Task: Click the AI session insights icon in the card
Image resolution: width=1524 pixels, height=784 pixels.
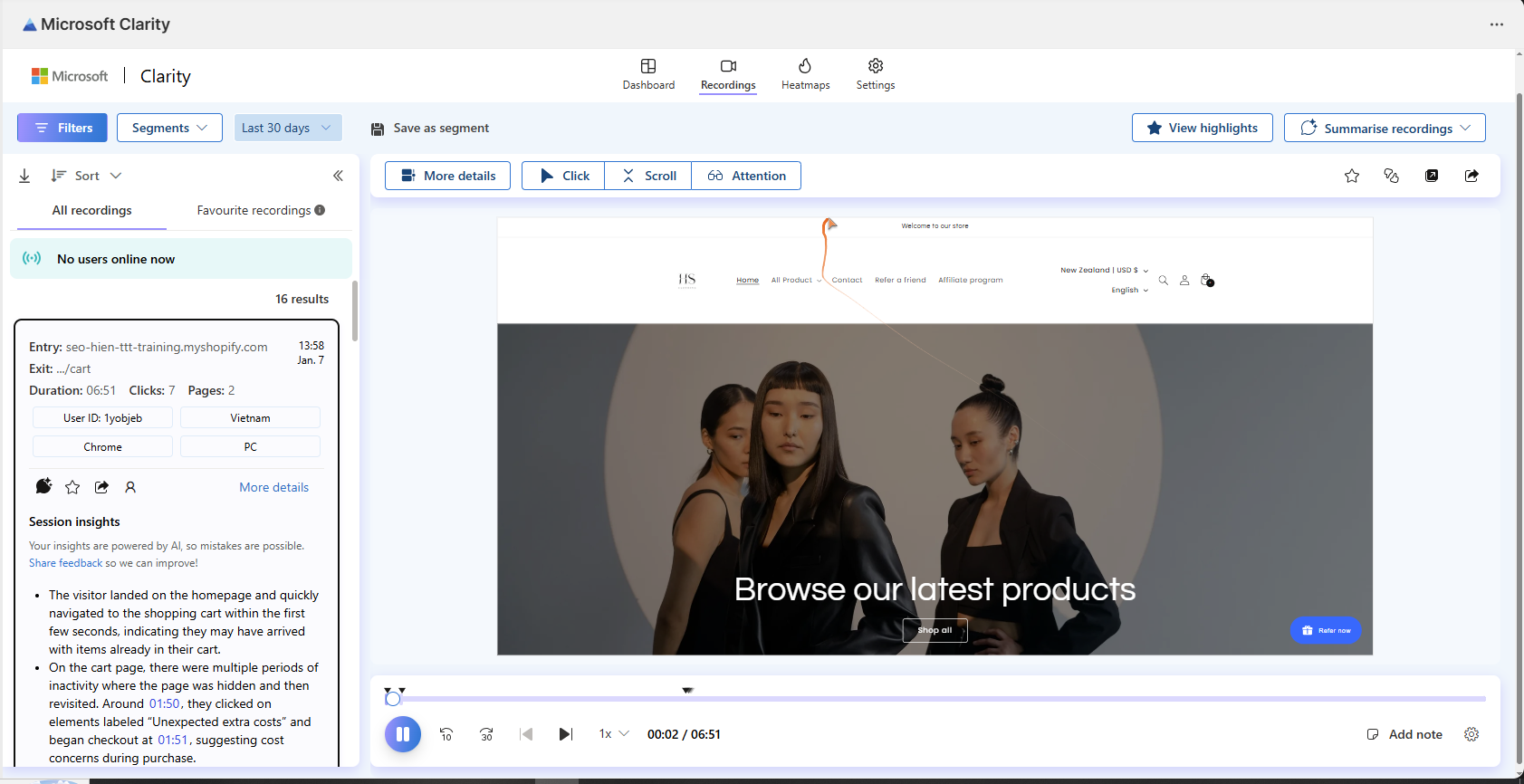Action: click(43, 486)
